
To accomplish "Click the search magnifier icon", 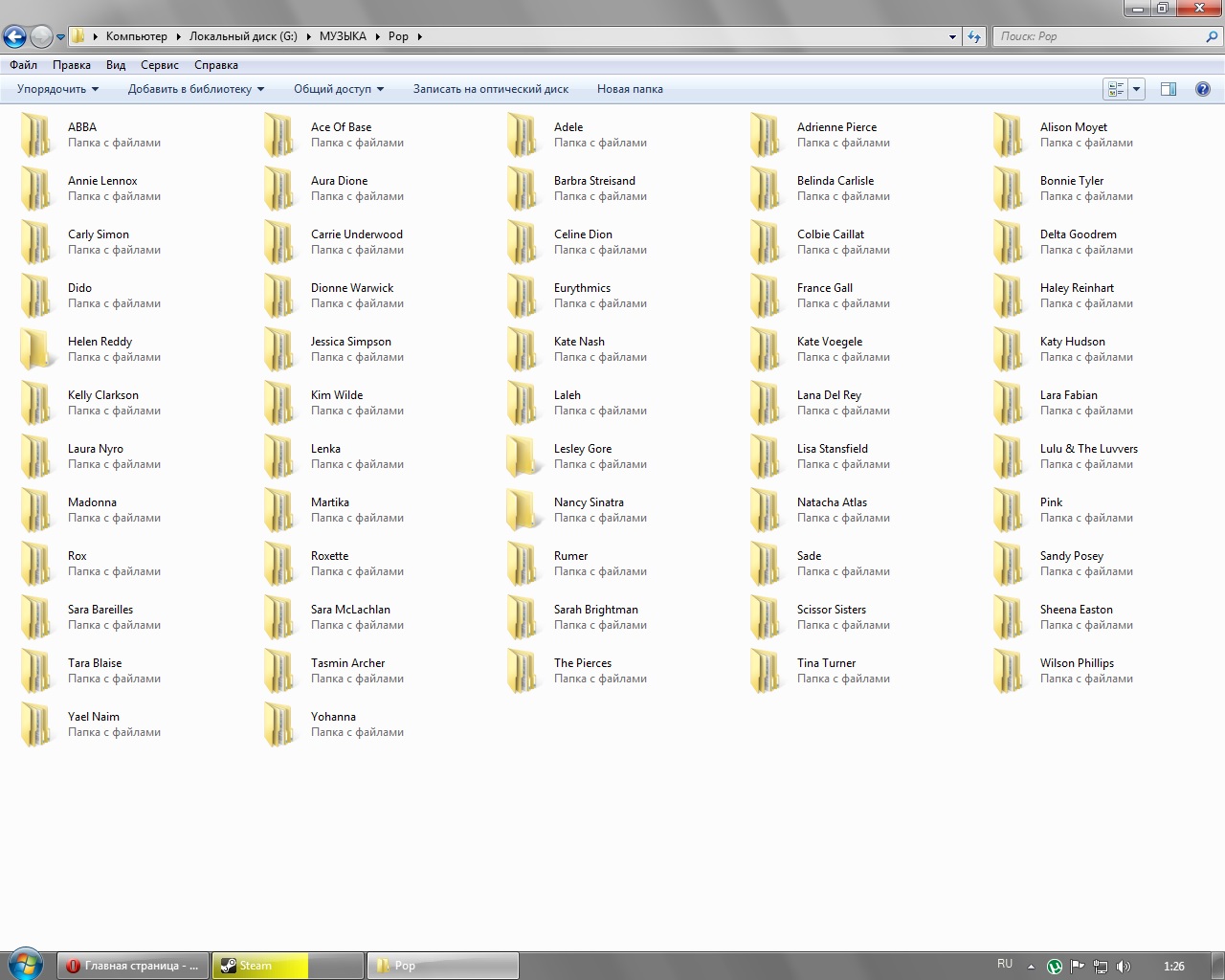I will pos(1213,36).
